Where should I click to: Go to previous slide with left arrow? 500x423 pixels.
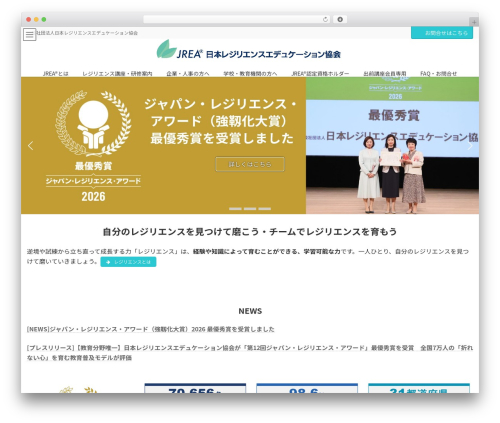(31, 146)
